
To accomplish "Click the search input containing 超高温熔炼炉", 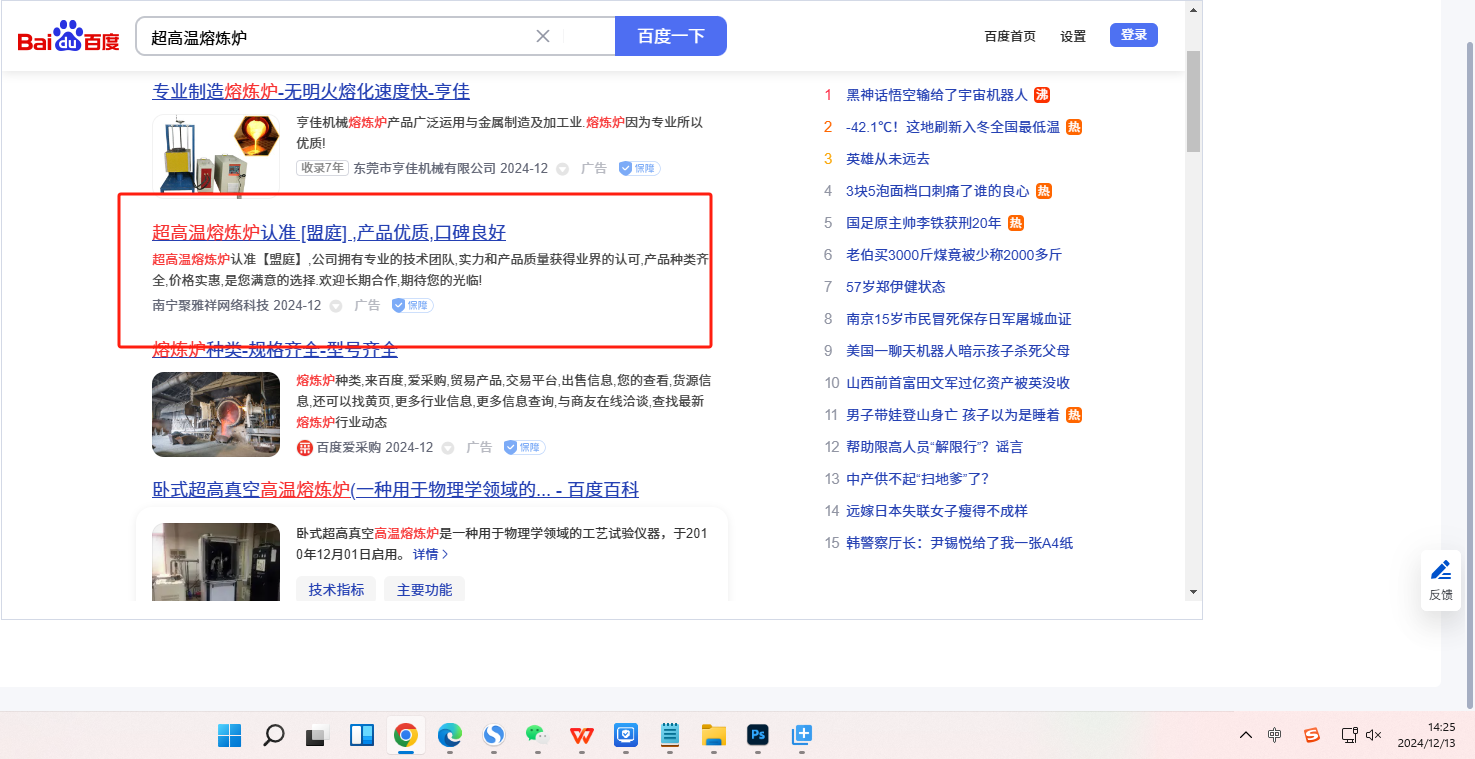I will pyautogui.click(x=340, y=37).
